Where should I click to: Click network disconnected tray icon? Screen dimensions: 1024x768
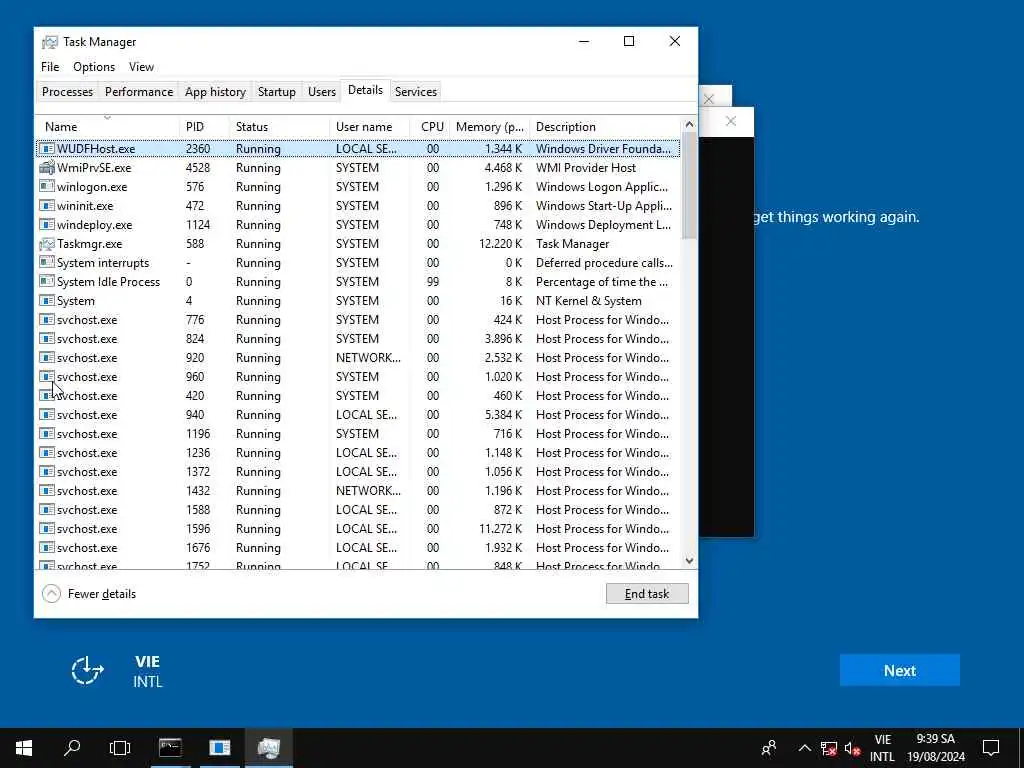point(829,748)
